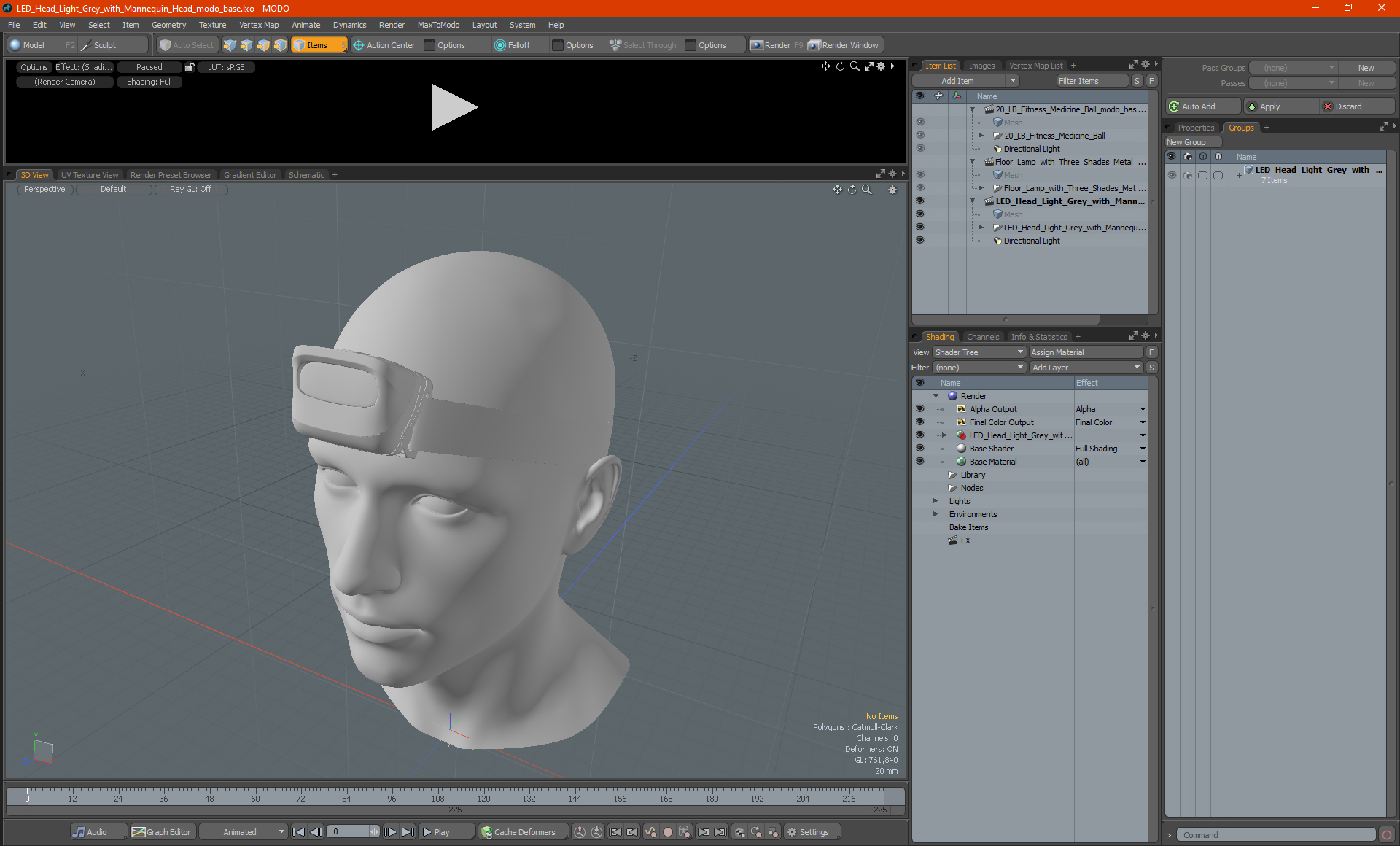Image resolution: width=1400 pixels, height=846 pixels.
Task: Rotate view icon in 3D viewport
Action: pyautogui.click(x=852, y=190)
